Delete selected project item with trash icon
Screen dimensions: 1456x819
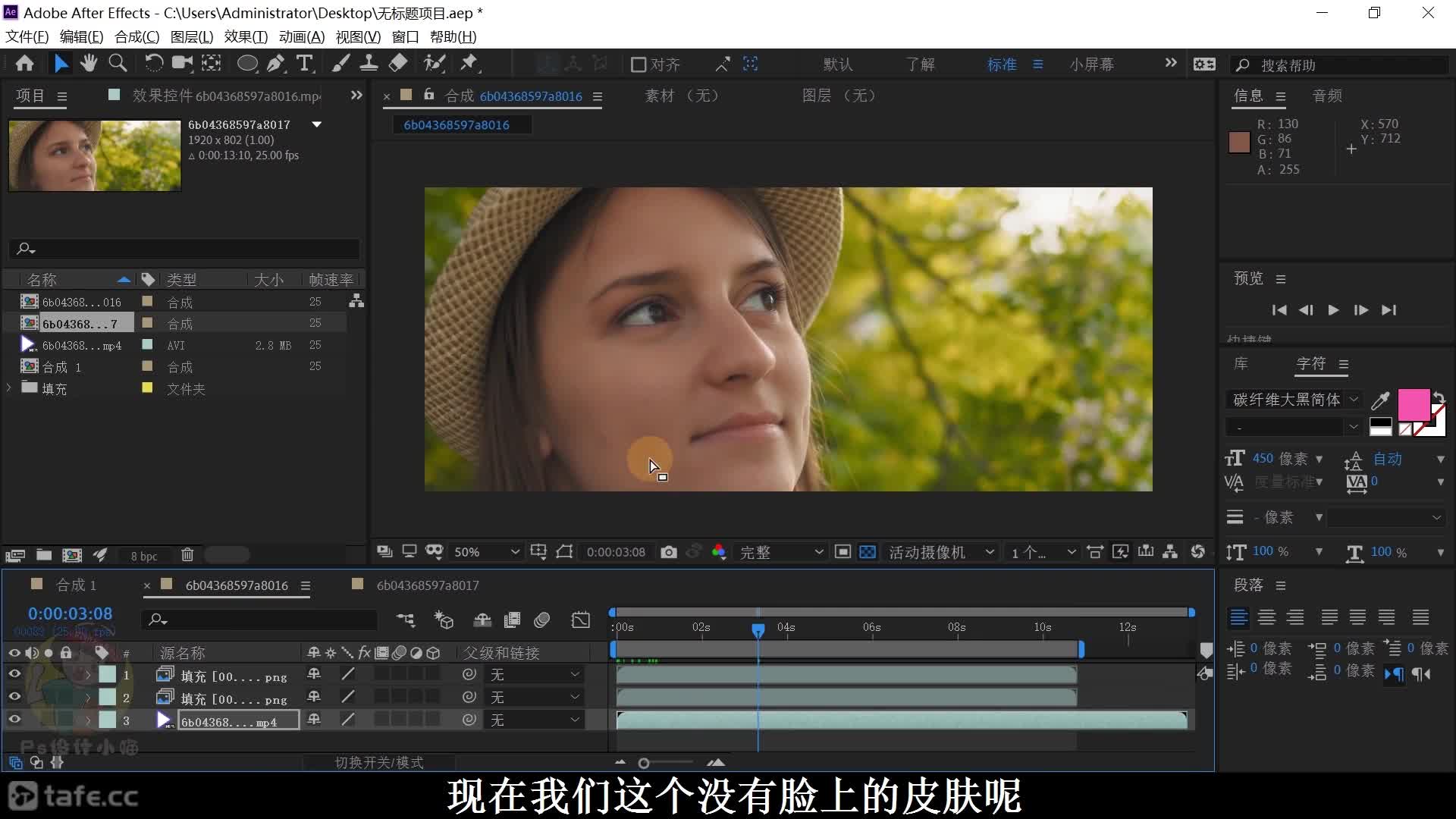(x=187, y=555)
